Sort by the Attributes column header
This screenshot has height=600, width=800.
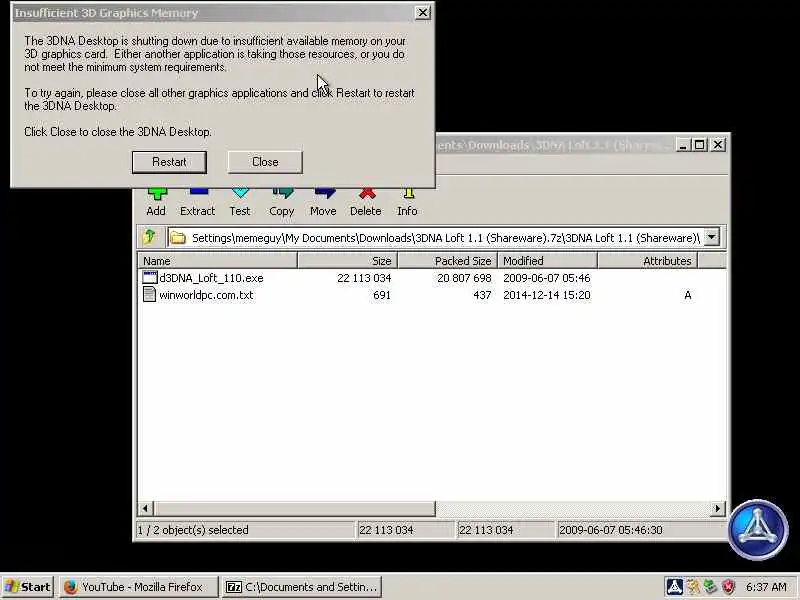click(647, 261)
